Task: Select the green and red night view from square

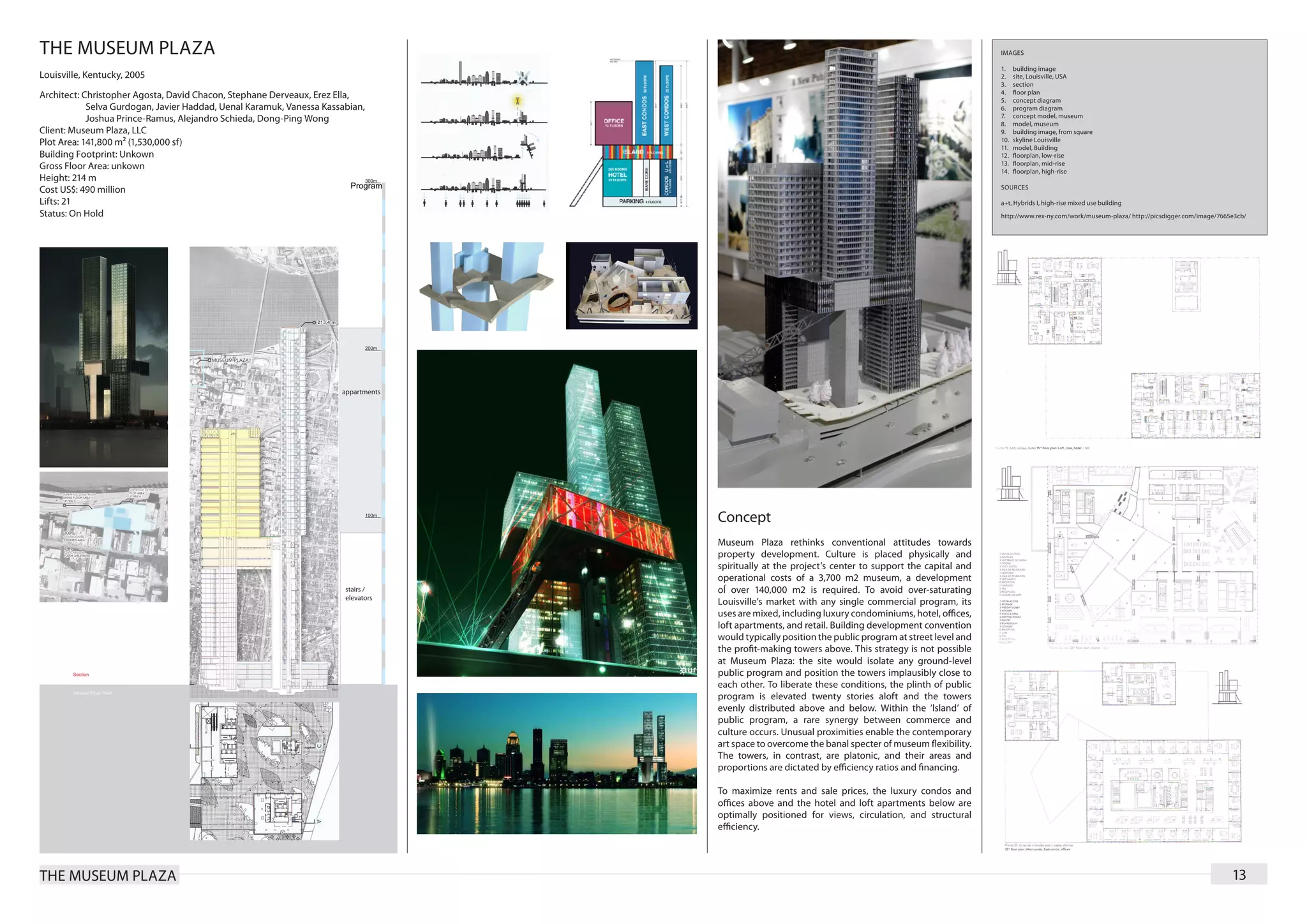Action: tap(556, 513)
